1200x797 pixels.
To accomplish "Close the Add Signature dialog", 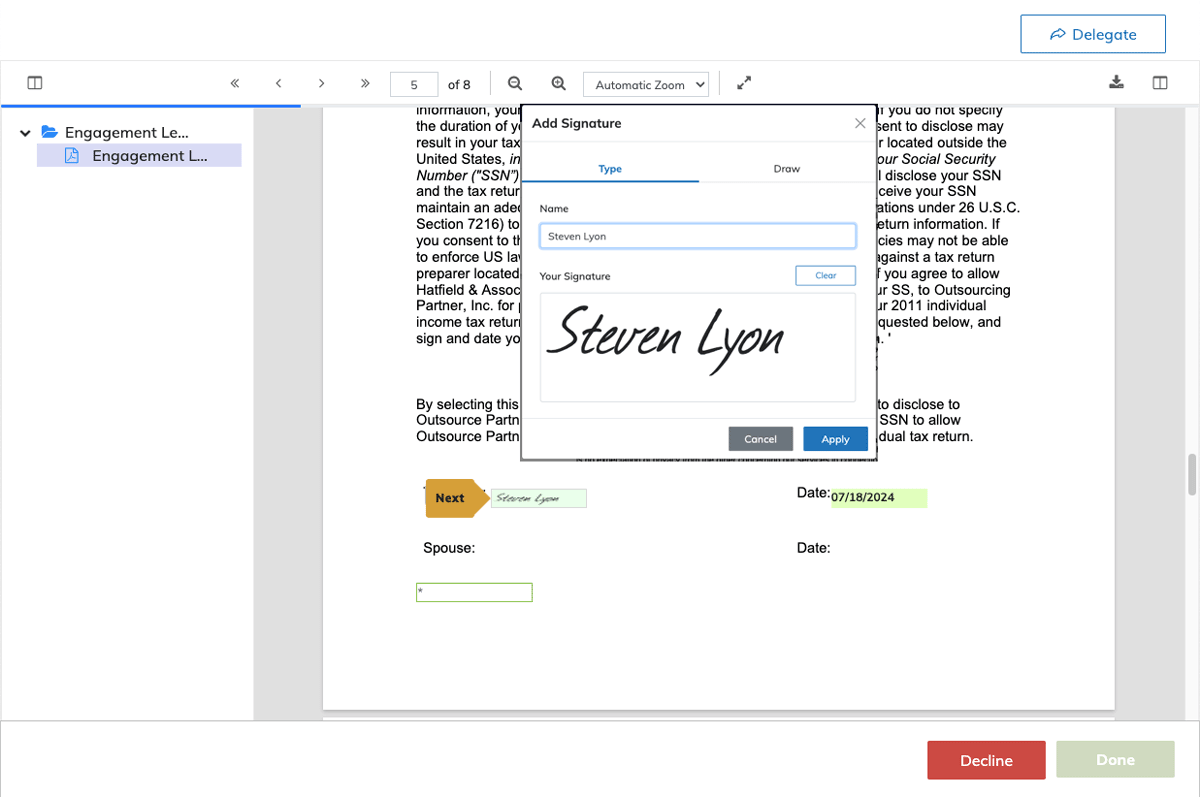I will 860,123.
